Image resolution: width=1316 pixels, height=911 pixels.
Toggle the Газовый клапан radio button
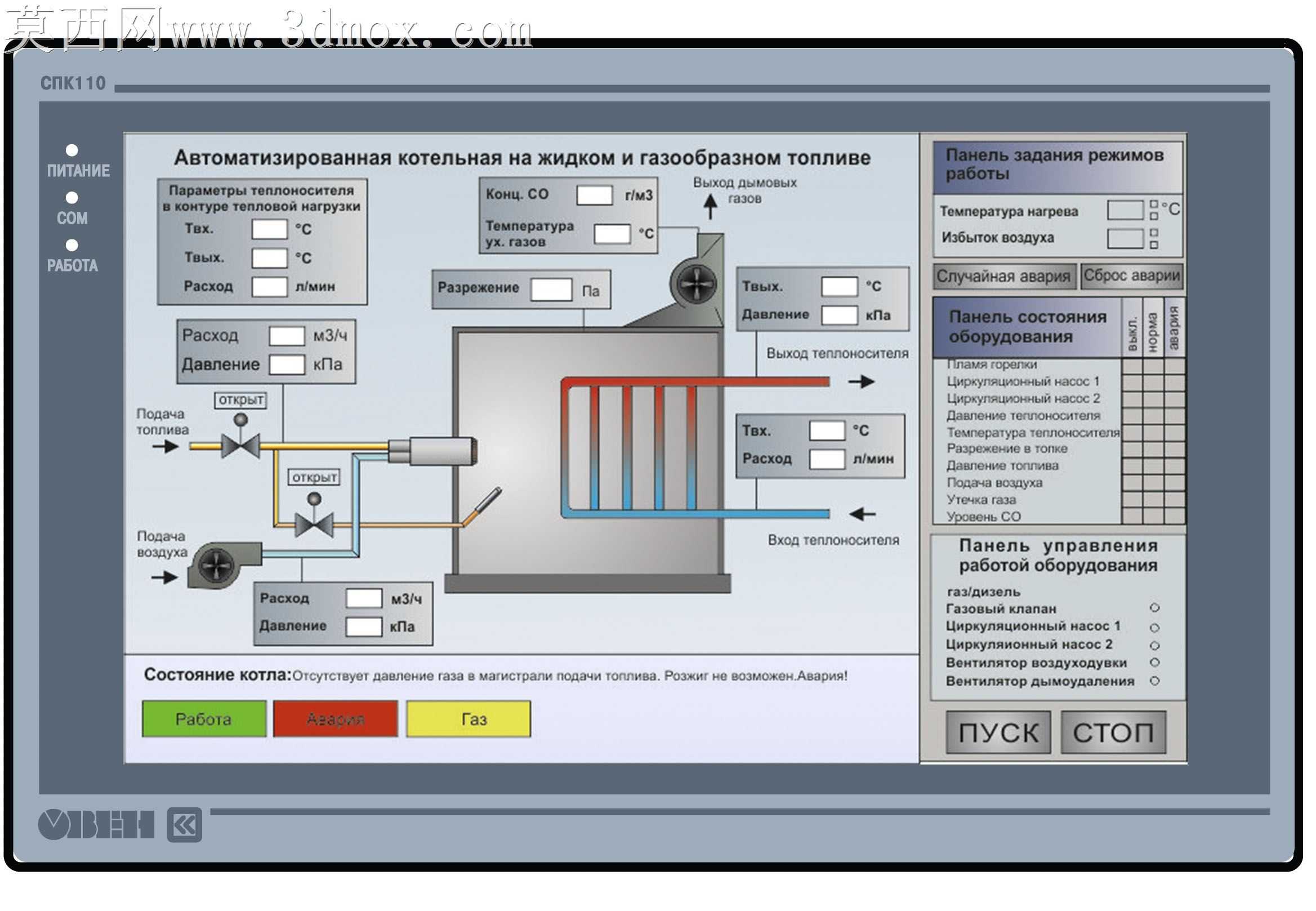1154,608
